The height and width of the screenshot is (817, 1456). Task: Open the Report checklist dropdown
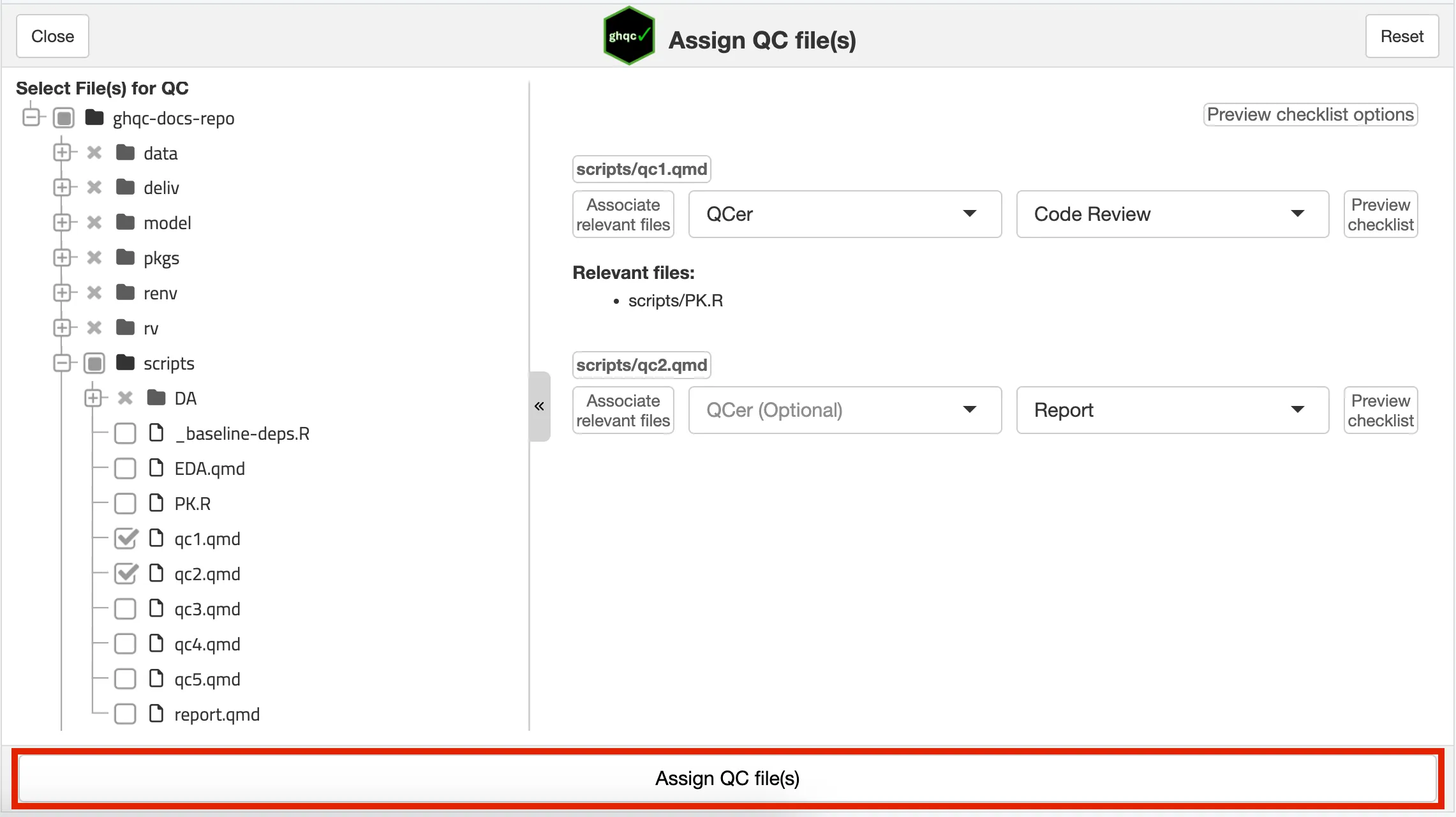1171,410
